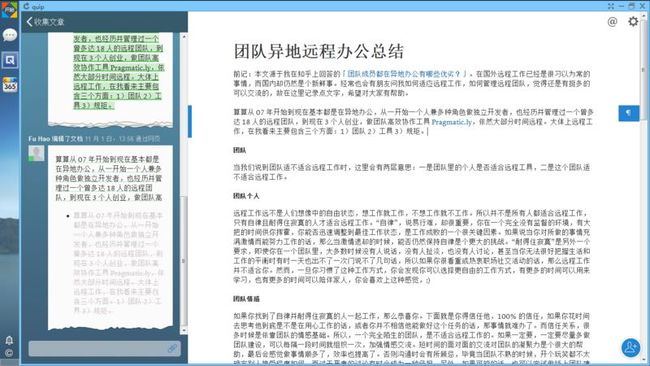Image resolution: width=650 pixels, height=366 pixels.
Task: Open the colorful logo icon atop the sidebar
Action: tap(9, 10)
